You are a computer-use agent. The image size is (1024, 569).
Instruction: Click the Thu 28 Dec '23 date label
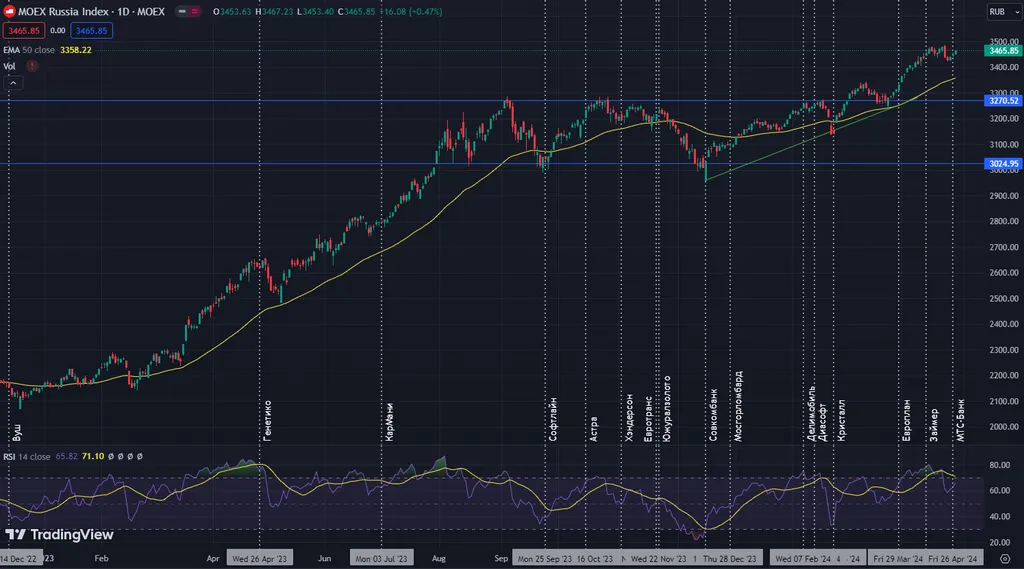click(x=729, y=559)
